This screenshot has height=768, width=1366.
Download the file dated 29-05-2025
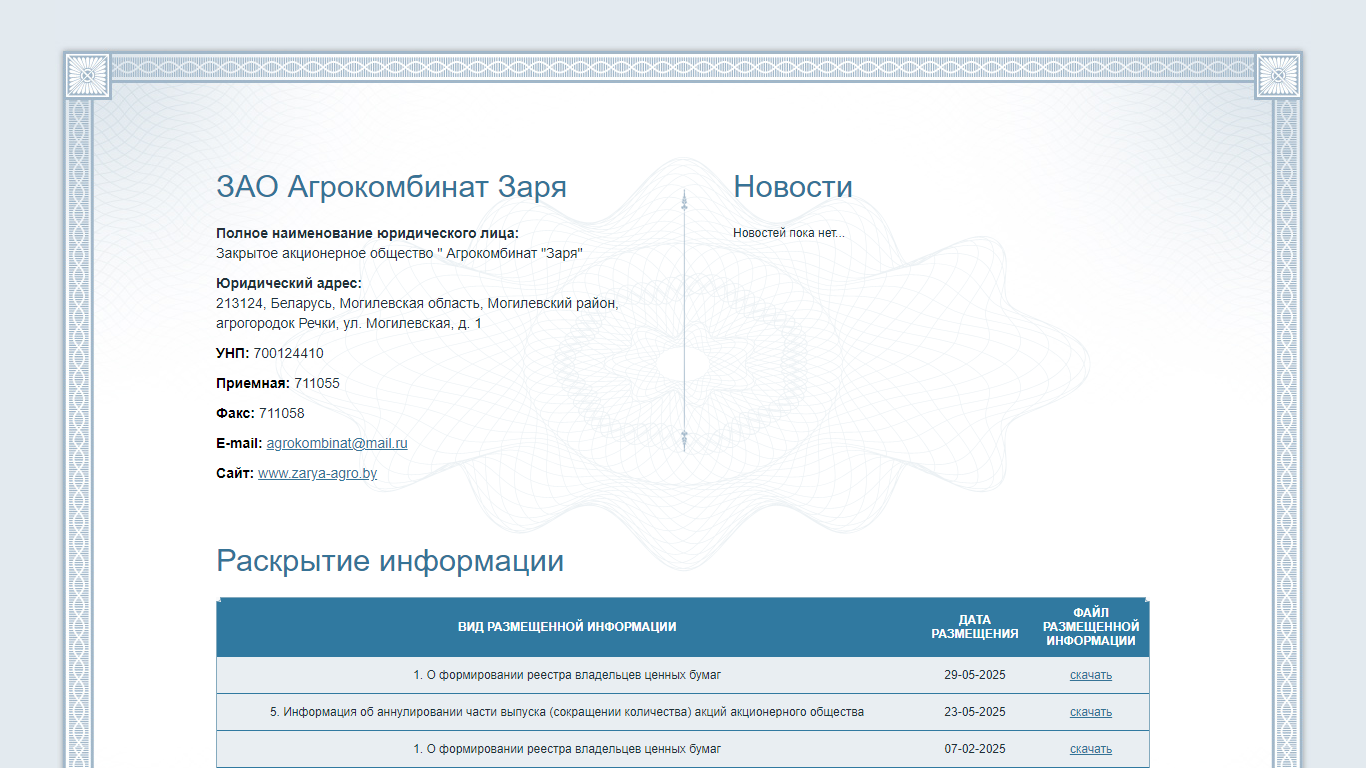(1090, 675)
